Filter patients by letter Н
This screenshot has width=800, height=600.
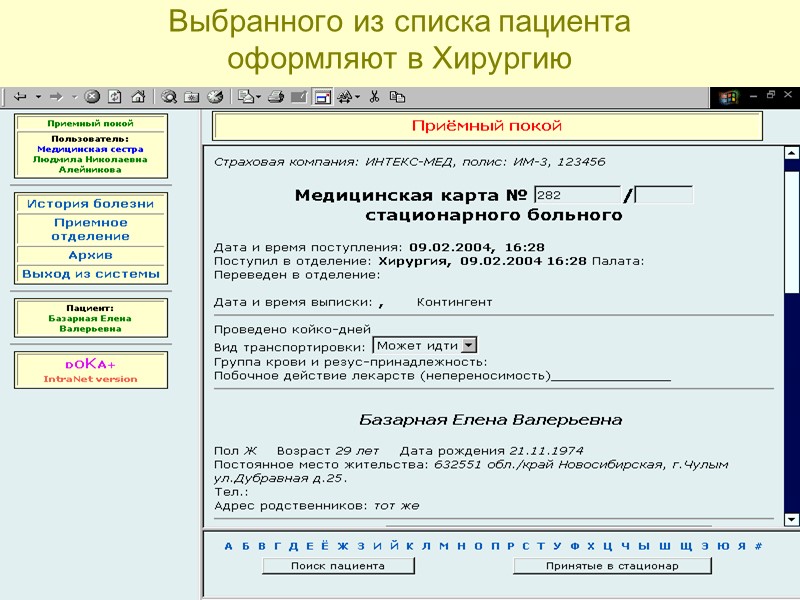point(461,546)
